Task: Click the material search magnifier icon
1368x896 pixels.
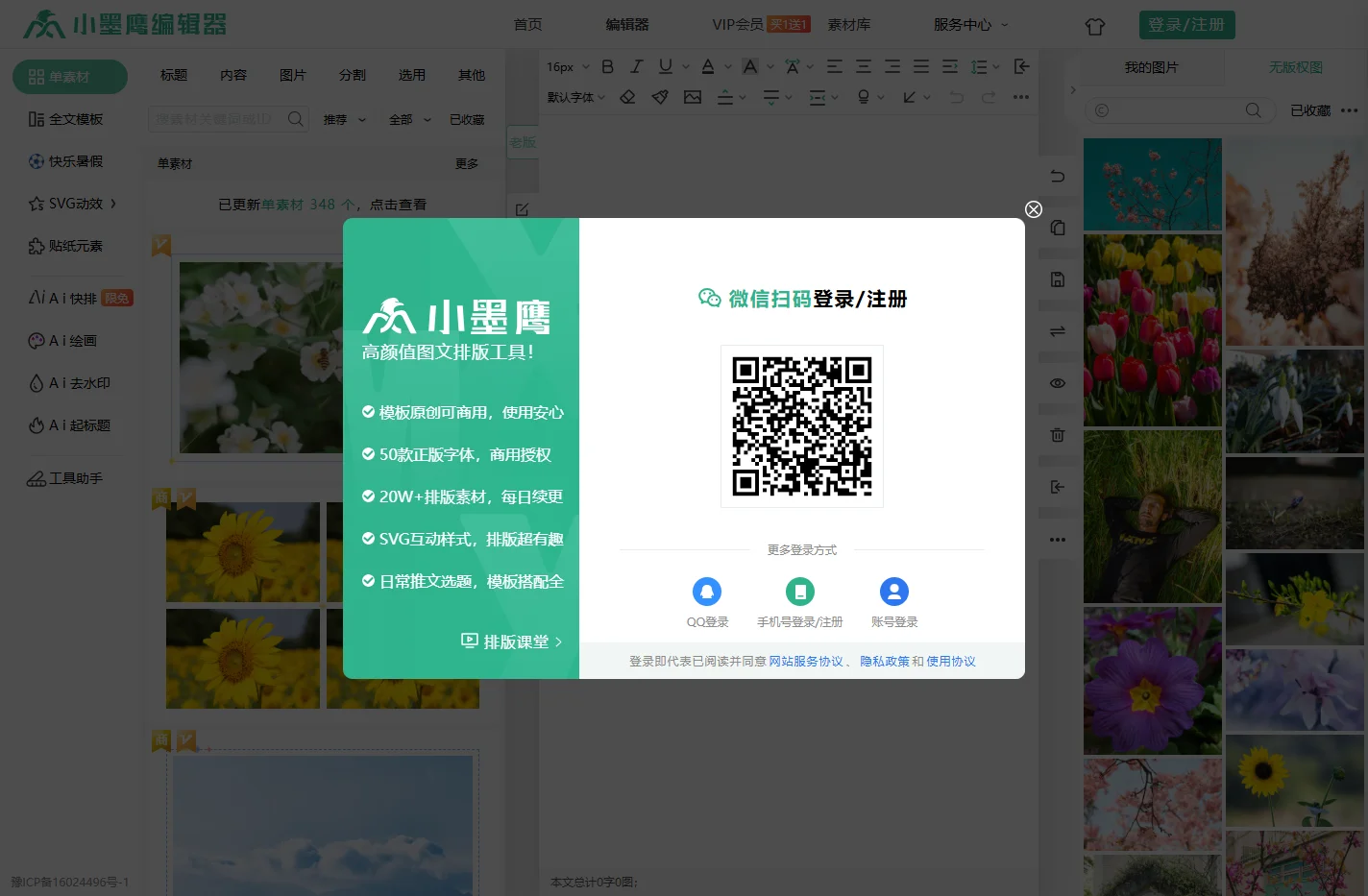Action: point(296,119)
